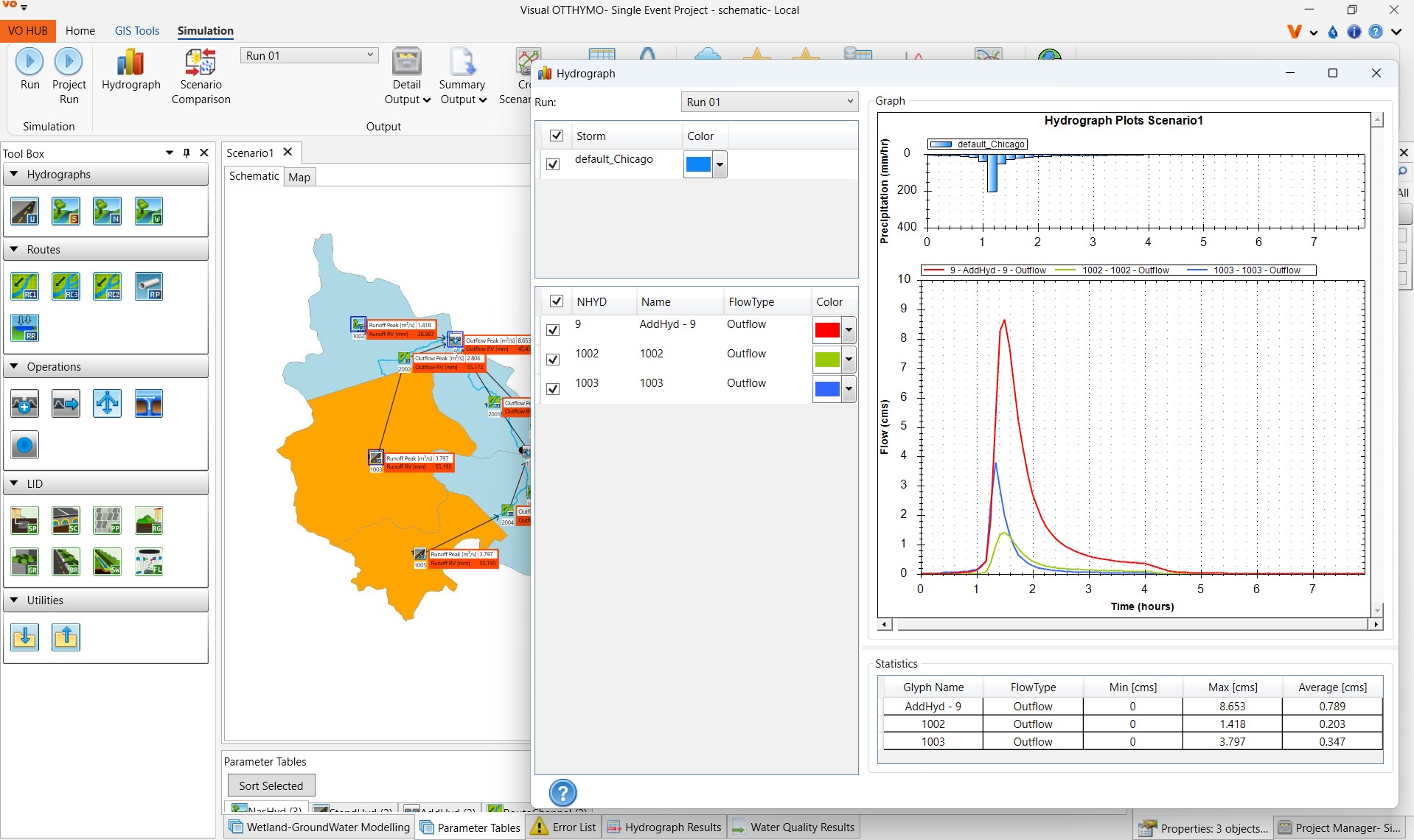Click the export utility folder icon
Viewport: 1414px width, 840px height.
pyautogui.click(x=66, y=637)
